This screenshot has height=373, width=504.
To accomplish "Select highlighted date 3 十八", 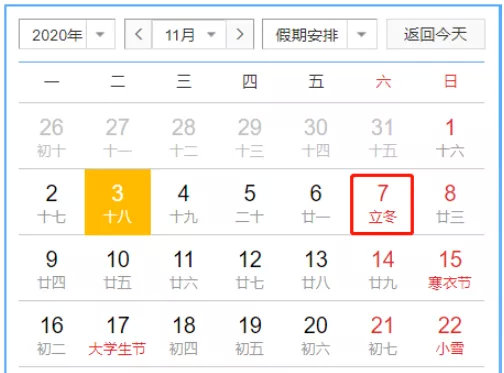I will (118, 202).
